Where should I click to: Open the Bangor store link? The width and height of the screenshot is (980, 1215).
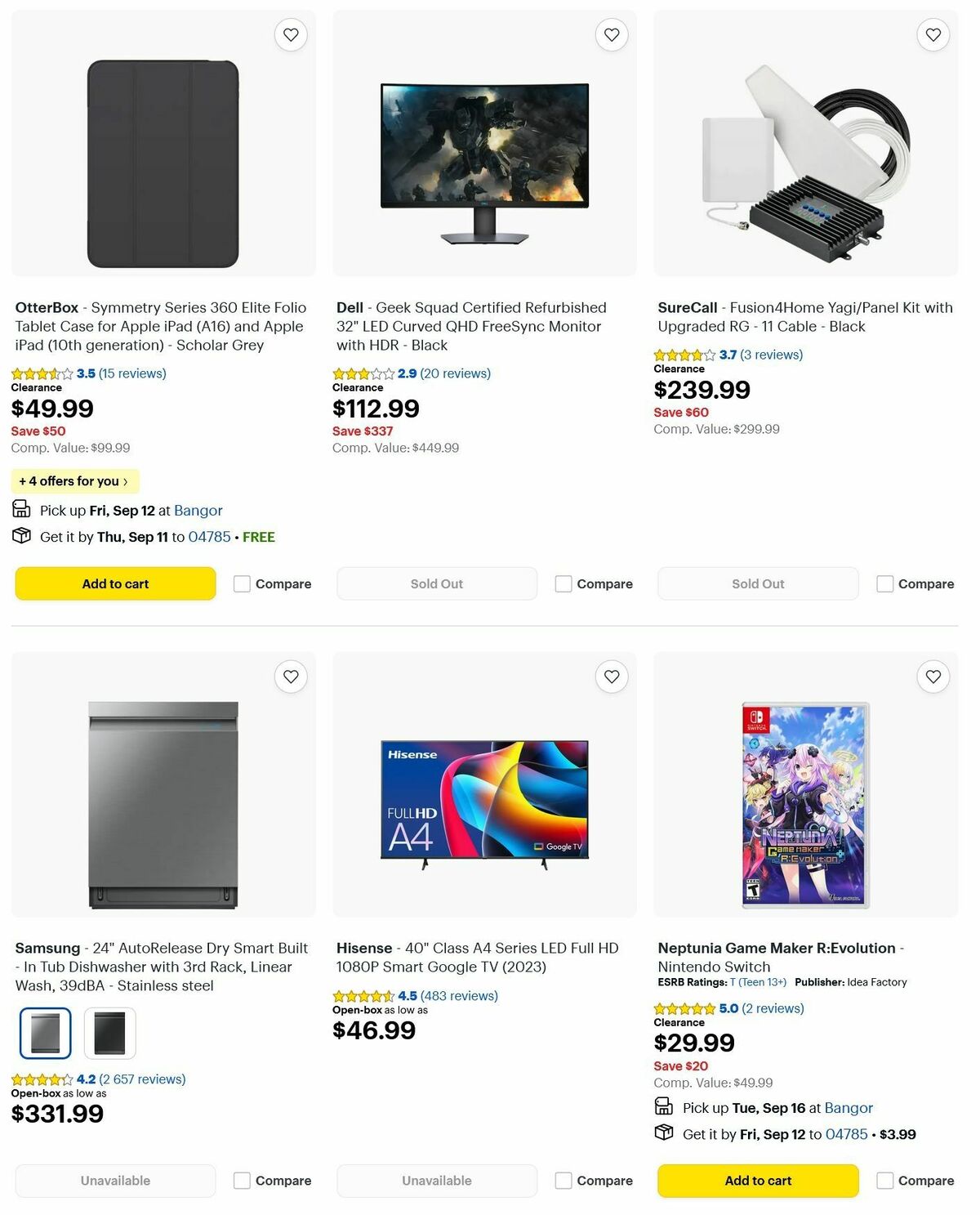[198, 510]
